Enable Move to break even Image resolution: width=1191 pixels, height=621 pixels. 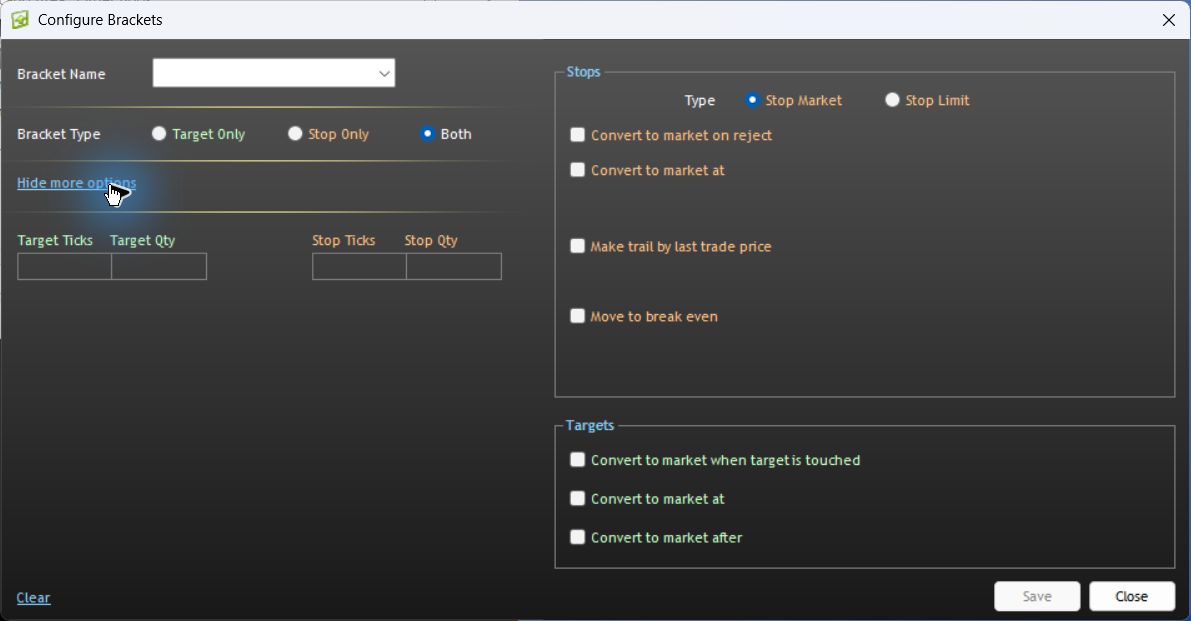577,316
